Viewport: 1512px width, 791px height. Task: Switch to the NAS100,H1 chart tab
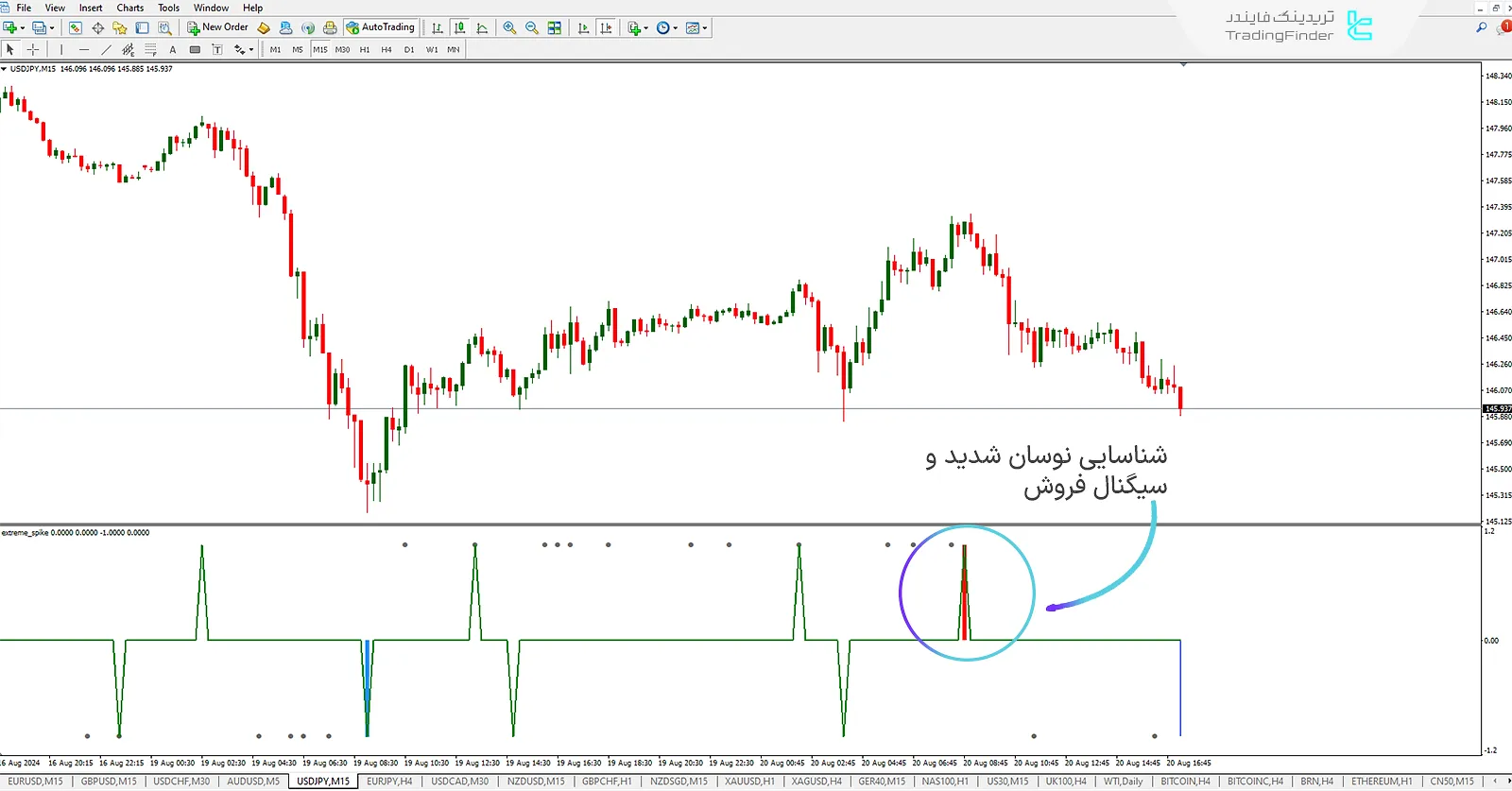coord(945,782)
